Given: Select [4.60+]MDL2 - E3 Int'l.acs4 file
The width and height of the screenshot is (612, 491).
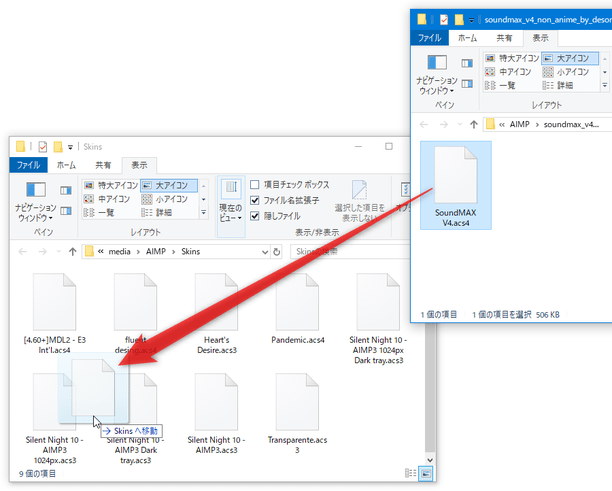Looking at the screenshot, I should 54,314.
